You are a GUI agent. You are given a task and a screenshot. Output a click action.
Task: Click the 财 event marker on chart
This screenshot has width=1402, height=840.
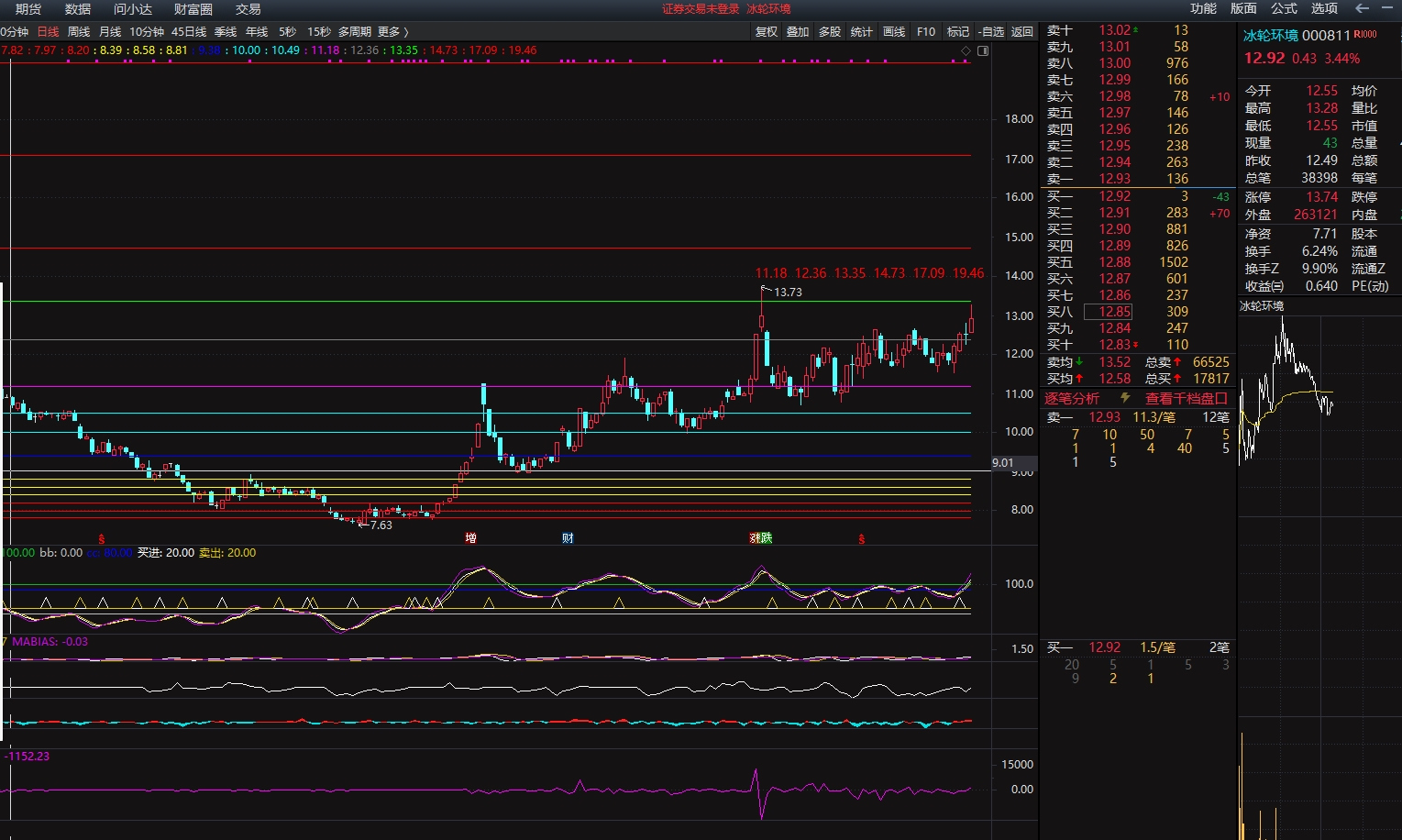point(568,538)
